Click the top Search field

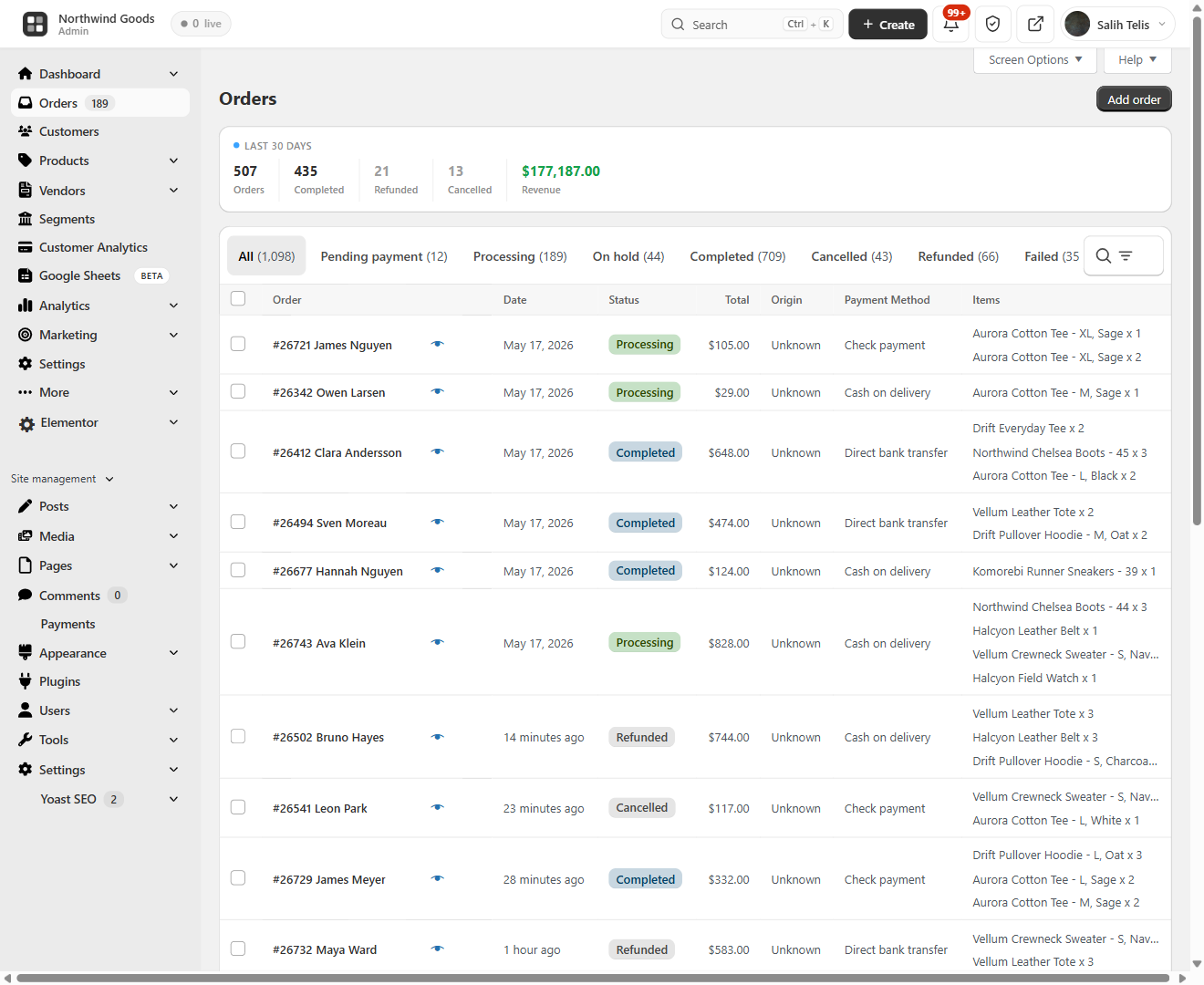(x=752, y=25)
